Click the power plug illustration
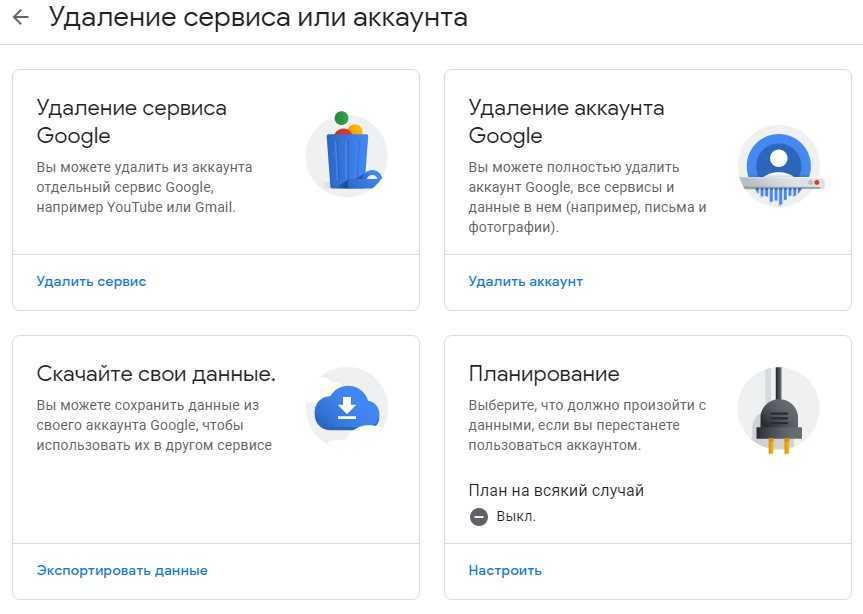863x614 pixels. pos(778,409)
